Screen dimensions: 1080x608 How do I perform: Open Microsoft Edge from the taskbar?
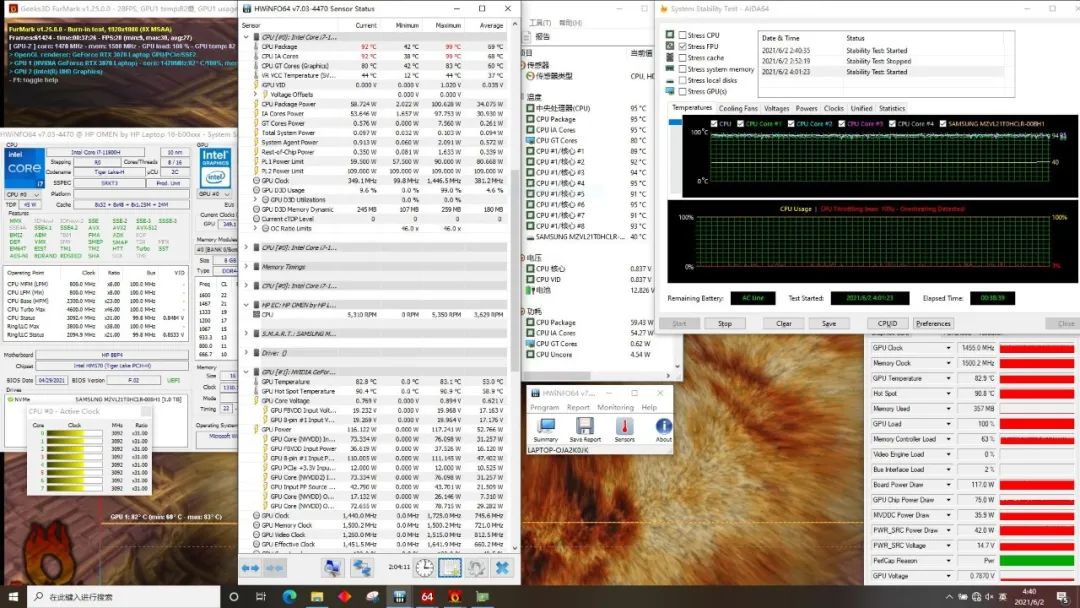pos(290,596)
